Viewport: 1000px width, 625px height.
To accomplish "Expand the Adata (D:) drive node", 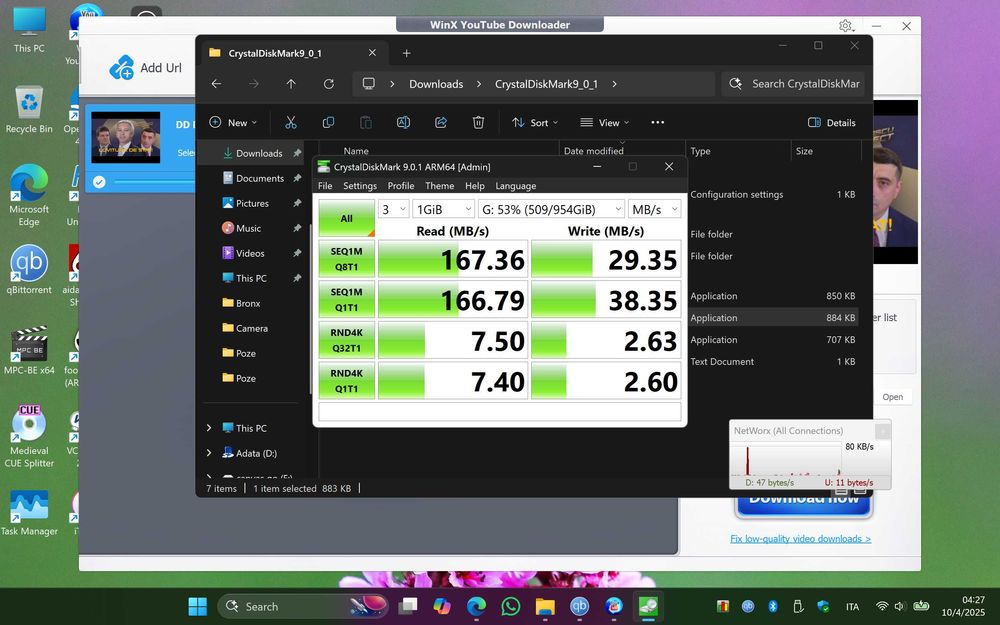I will click(x=209, y=453).
